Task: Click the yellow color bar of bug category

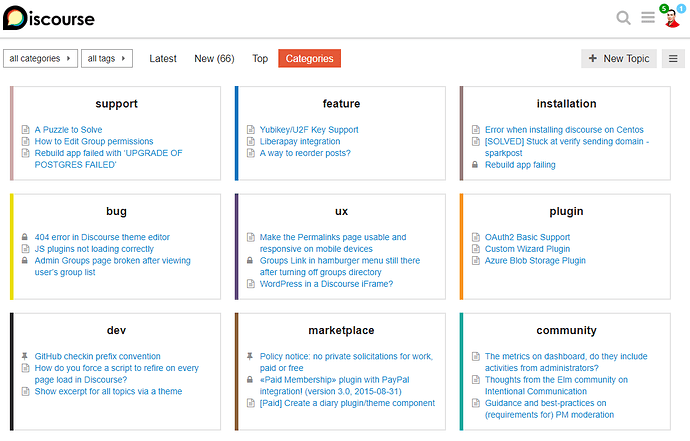Action: [x=12, y=247]
